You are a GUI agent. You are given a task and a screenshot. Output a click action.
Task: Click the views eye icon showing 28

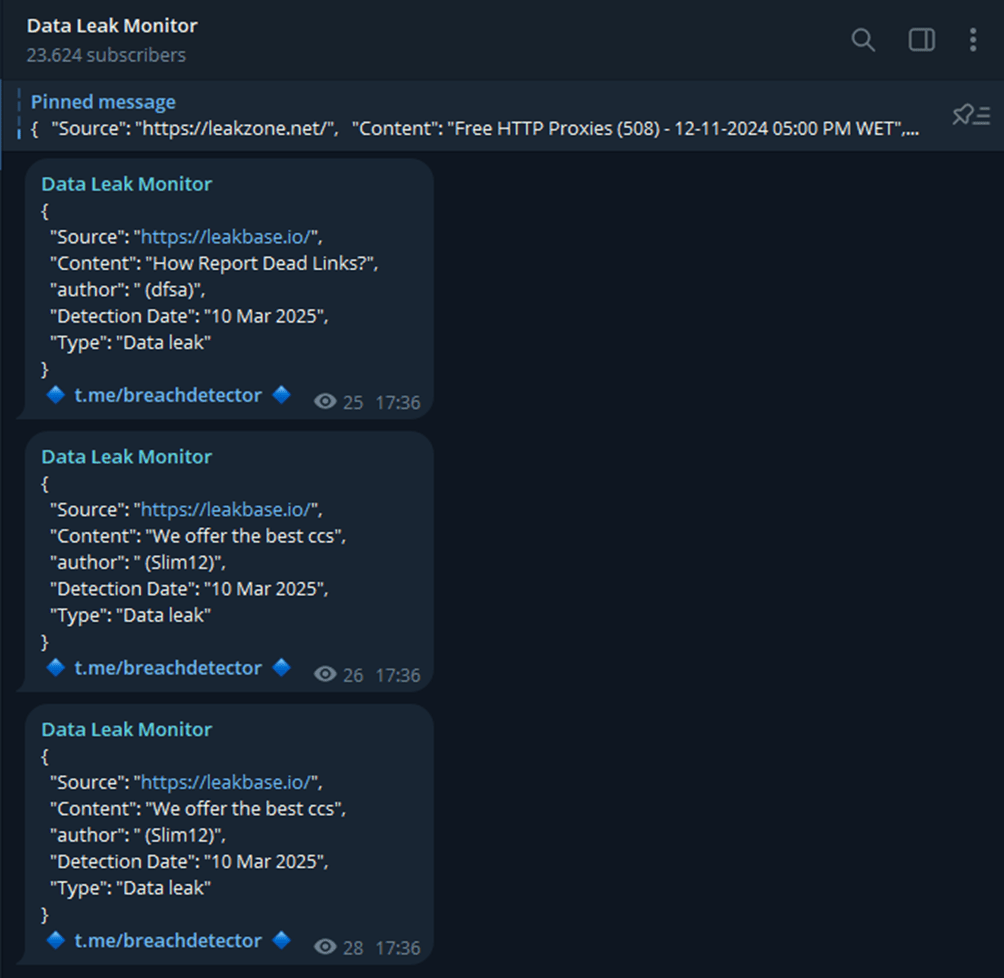click(325, 948)
